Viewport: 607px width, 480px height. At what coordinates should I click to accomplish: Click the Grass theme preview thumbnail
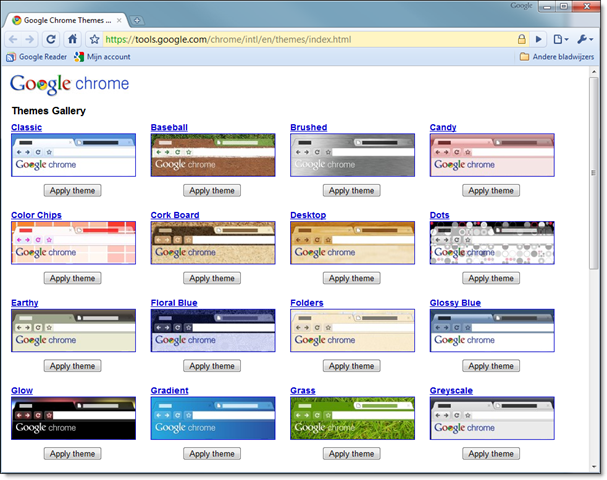click(352, 418)
